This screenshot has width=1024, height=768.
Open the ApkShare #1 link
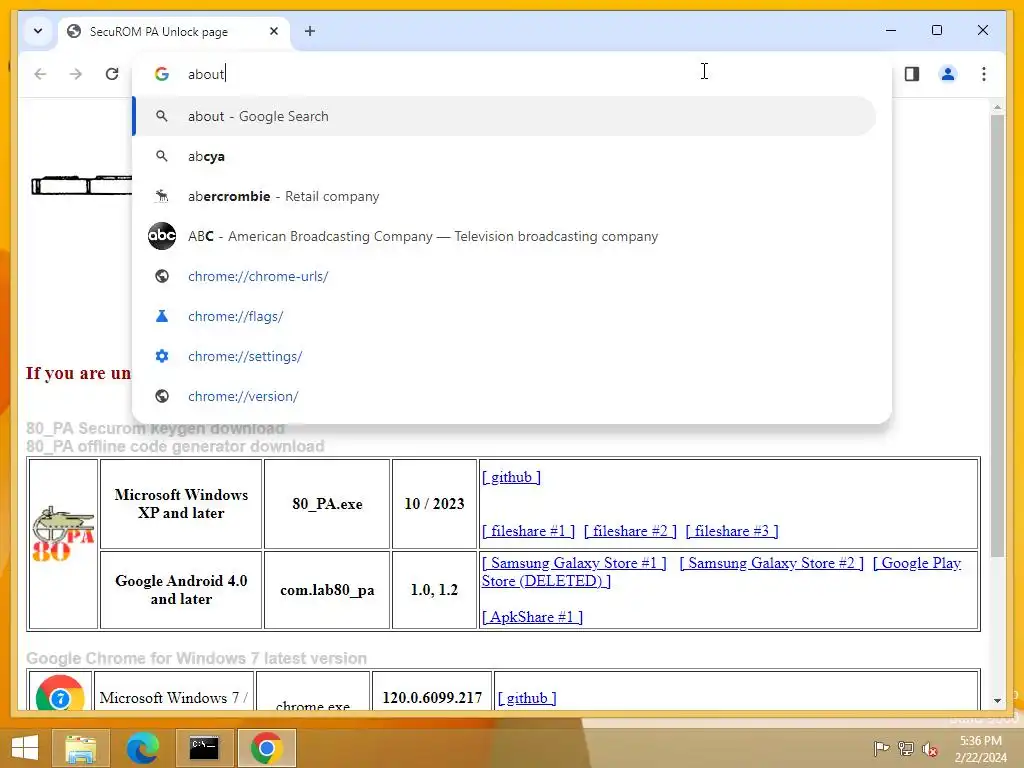pyautogui.click(x=532, y=616)
